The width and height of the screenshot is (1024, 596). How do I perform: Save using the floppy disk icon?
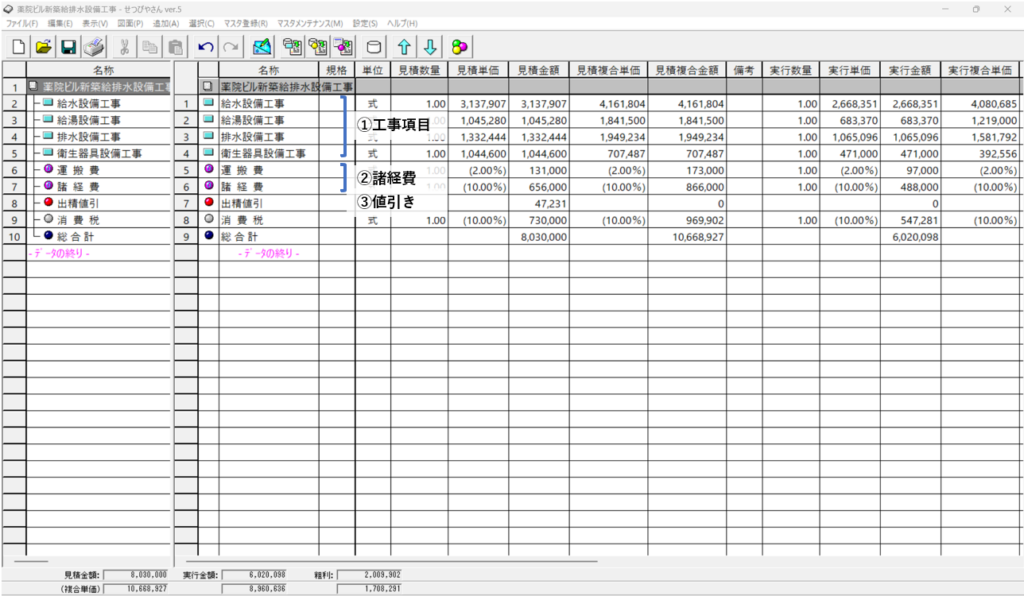pyautogui.click(x=69, y=47)
